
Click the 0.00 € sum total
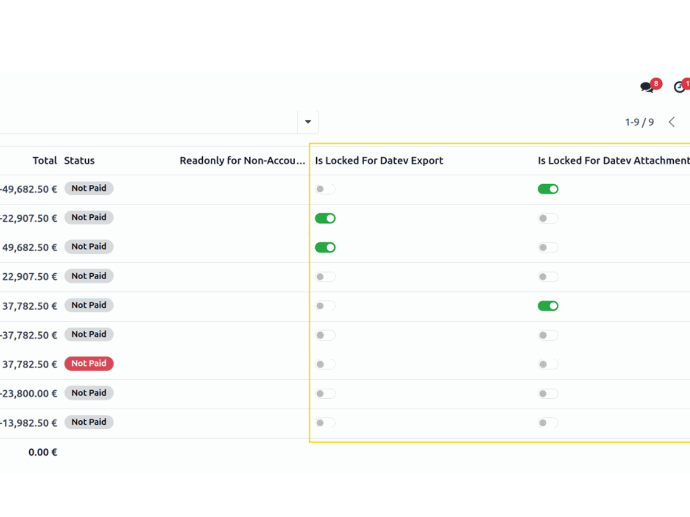43,452
